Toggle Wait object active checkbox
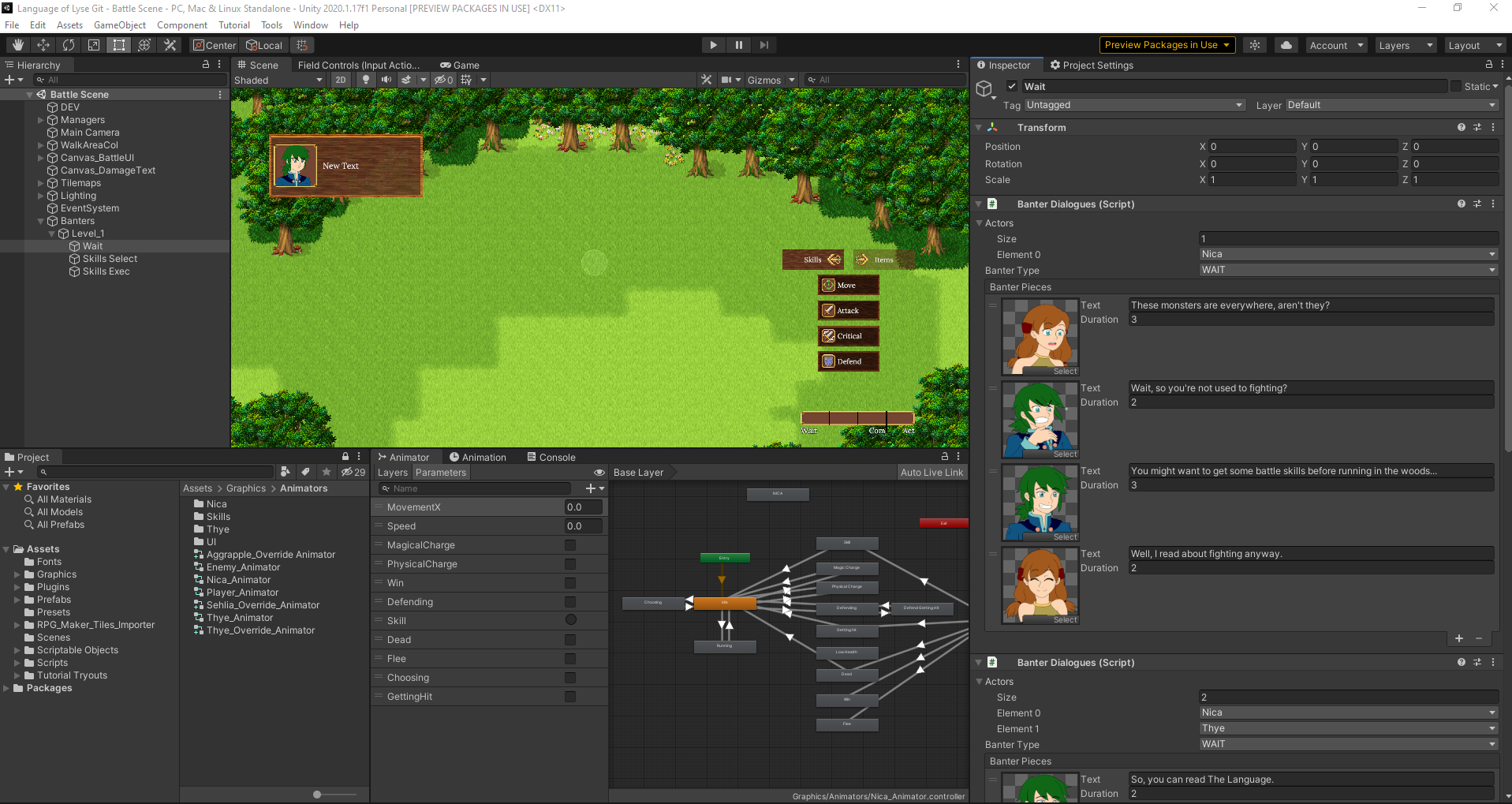 (x=1012, y=87)
